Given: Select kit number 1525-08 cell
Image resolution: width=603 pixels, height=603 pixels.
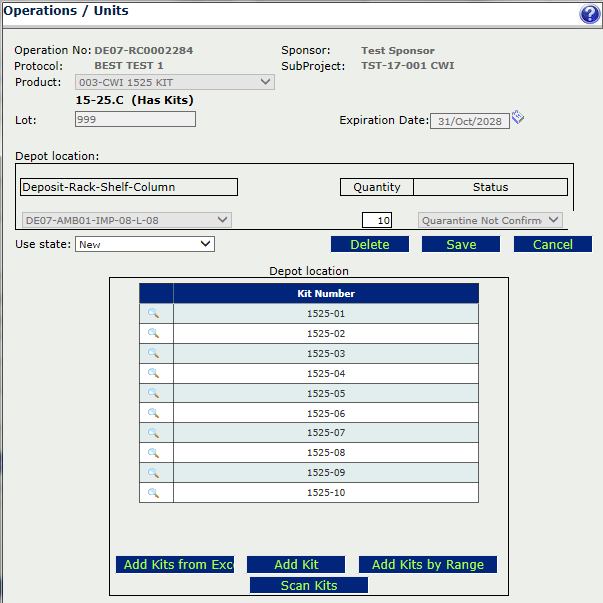Looking at the screenshot, I should point(326,453).
